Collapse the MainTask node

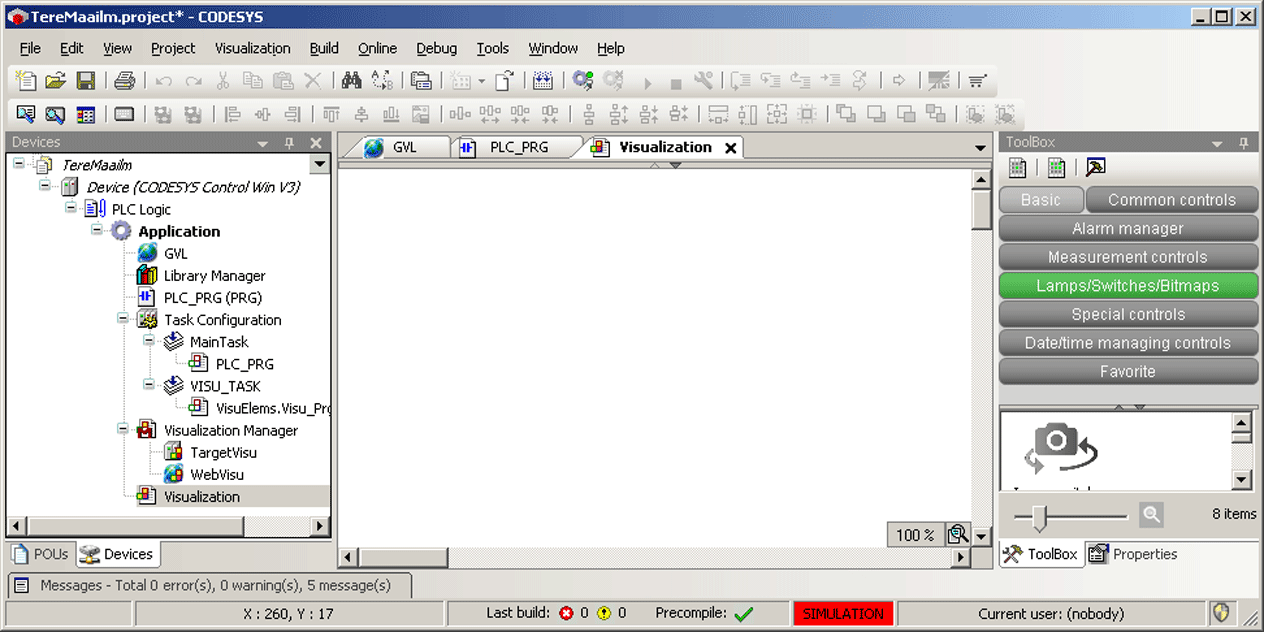point(149,341)
